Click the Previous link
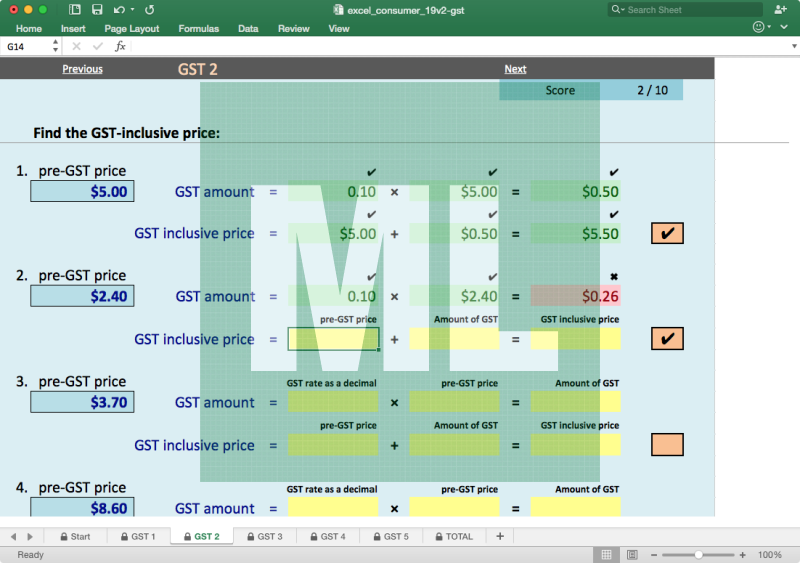The height and width of the screenshot is (563, 800). [82, 69]
